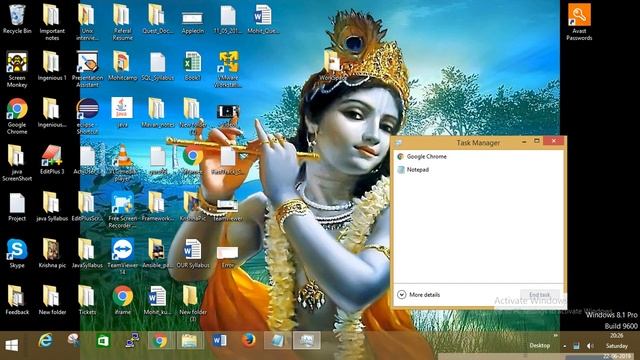Click the OUR Syllabus Word document icon
640x360 pixels.
click(x=193, y=253)
